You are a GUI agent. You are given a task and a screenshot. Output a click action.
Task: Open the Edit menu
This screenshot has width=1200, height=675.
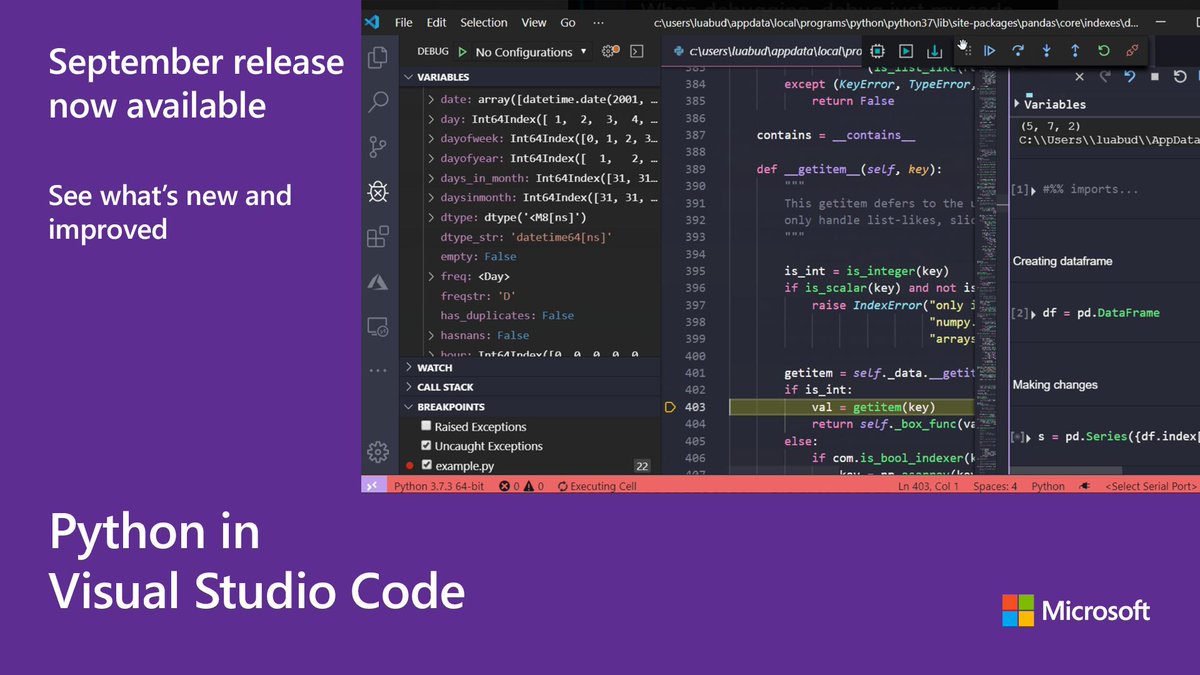437,22
